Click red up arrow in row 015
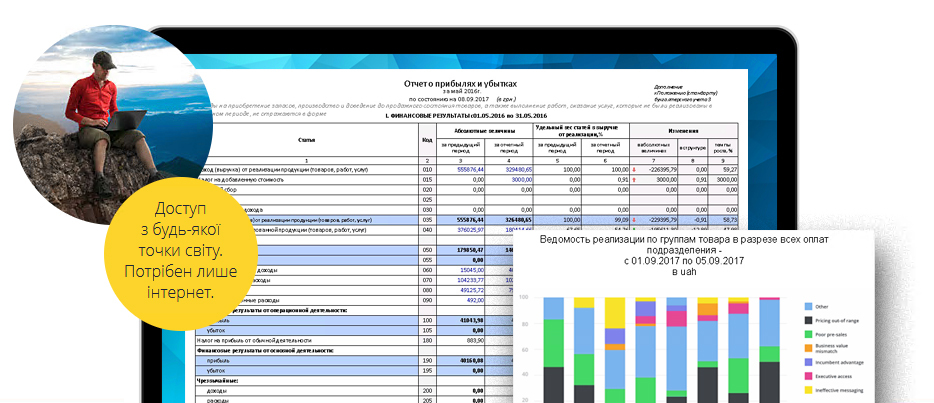The width and height of the screenshot is (934, 403). [x=634, y=180]
